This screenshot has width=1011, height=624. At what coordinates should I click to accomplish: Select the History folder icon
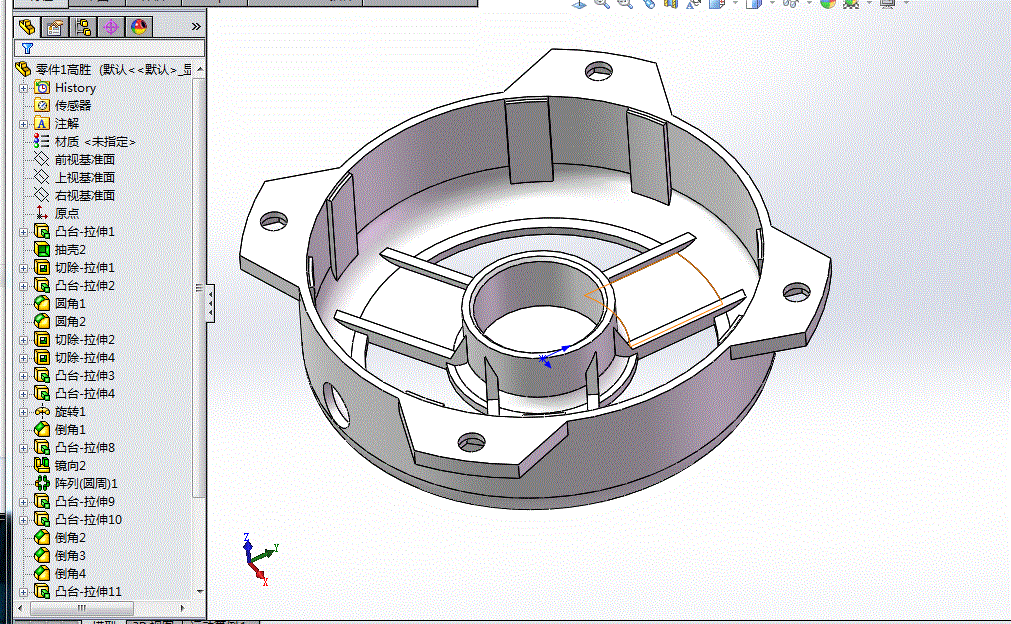pyautogui.click(x=42, y=87)
